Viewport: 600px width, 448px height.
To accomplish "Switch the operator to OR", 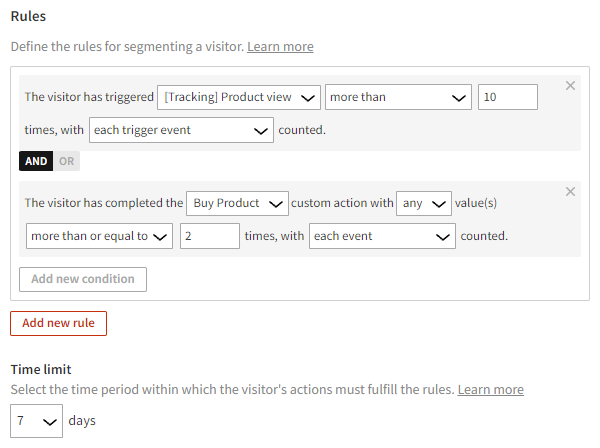I will tap(66, 161).
